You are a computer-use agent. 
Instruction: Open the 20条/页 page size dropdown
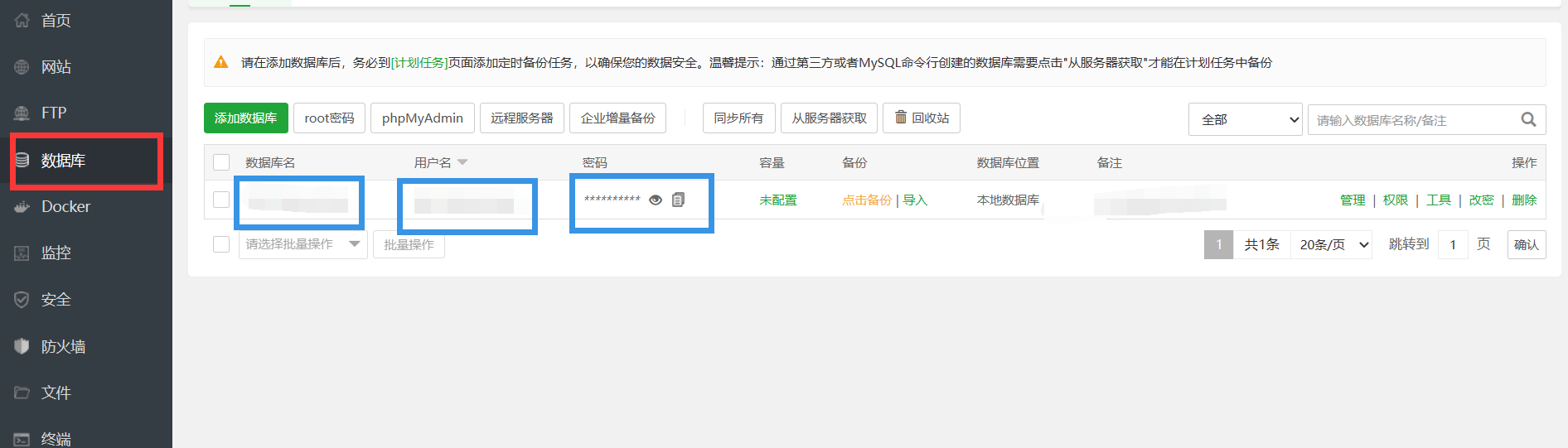(1332, 244)
